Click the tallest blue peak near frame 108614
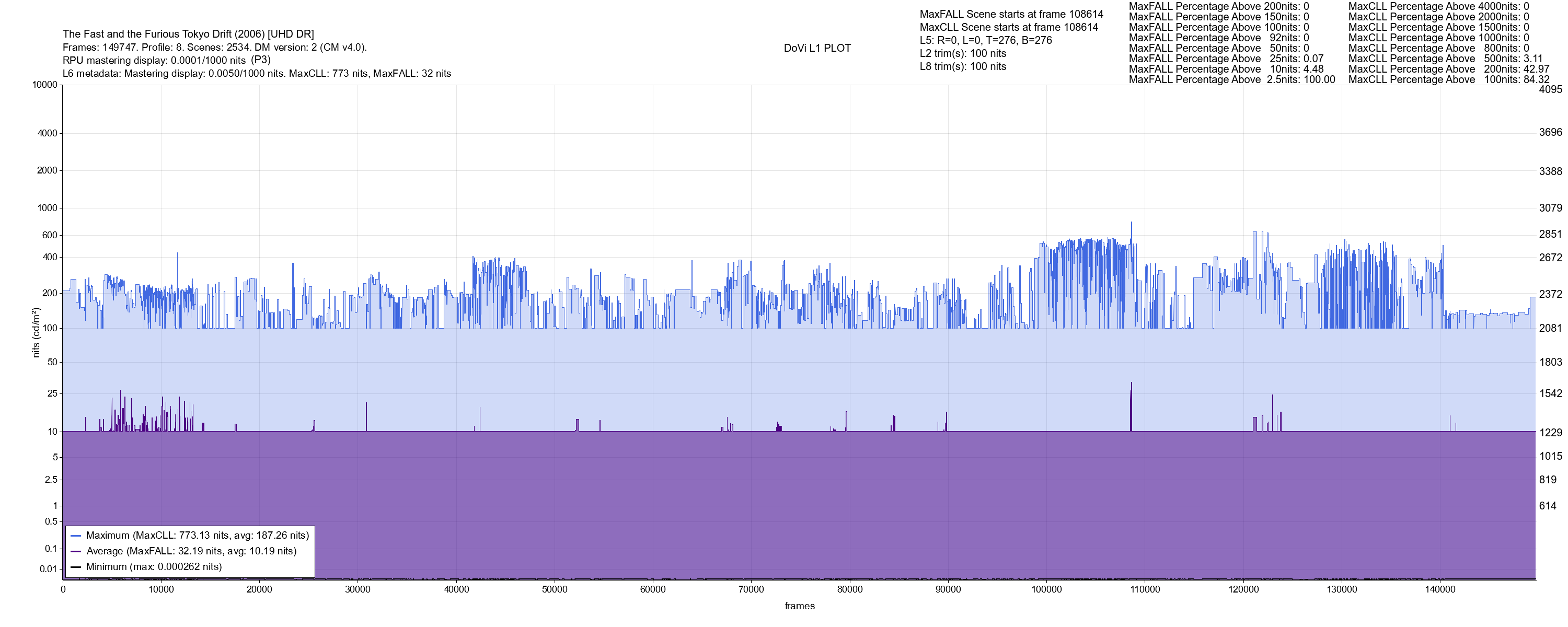 [1131, 224]
